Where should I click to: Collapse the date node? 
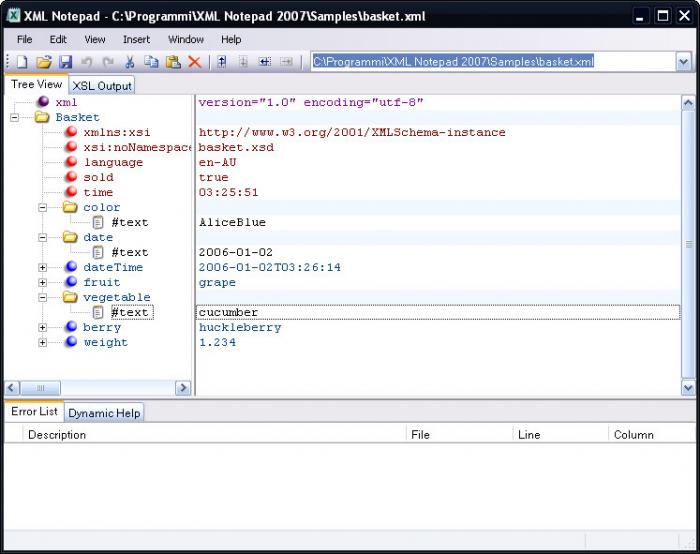(42, 237)
